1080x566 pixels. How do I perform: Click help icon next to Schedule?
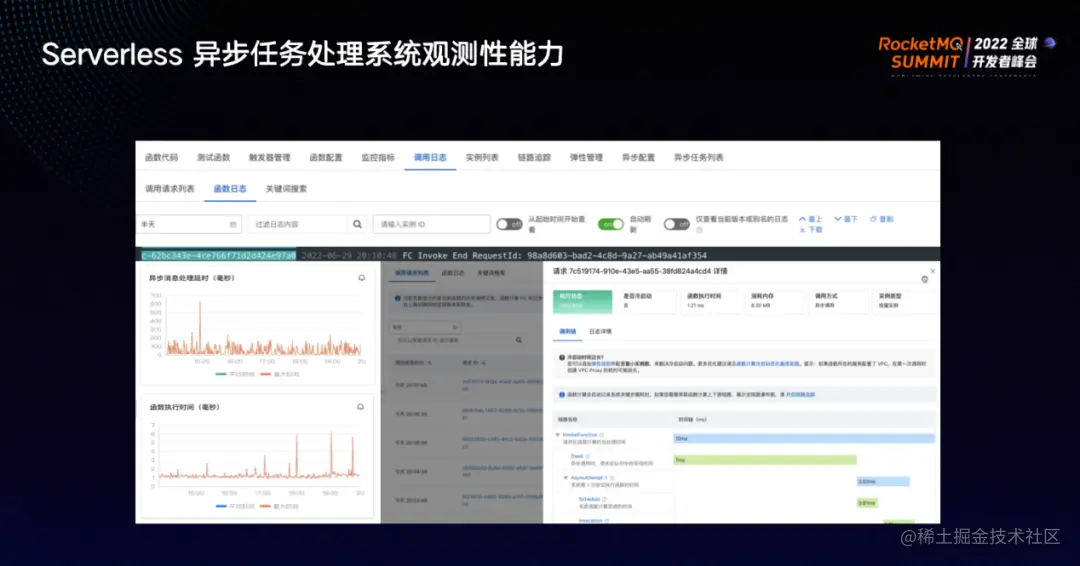coord(605,499)
